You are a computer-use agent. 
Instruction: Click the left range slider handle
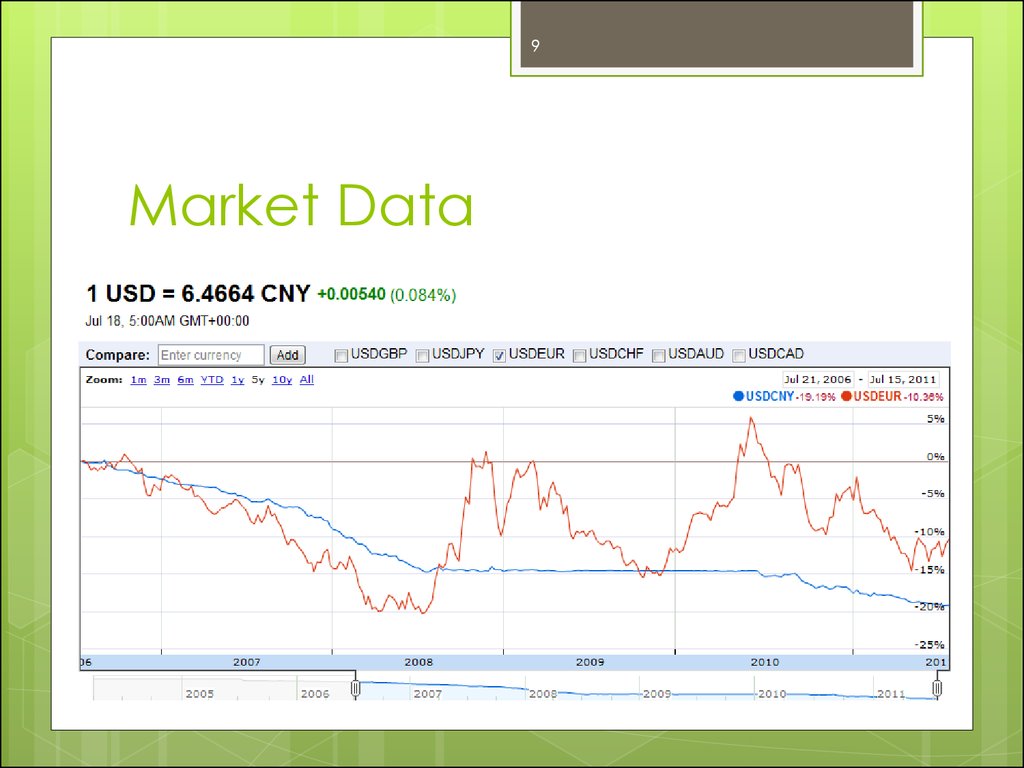355,688
